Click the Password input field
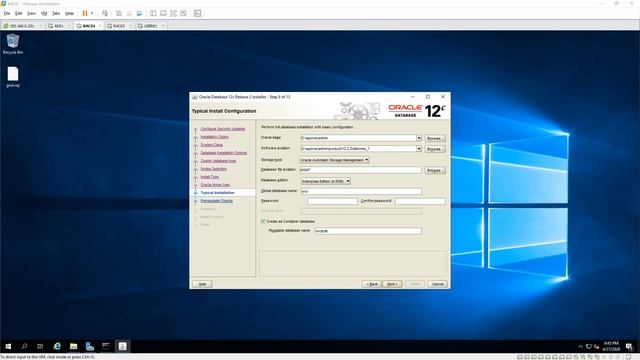This screenshot has height=360, width=640. coord(332,201)
